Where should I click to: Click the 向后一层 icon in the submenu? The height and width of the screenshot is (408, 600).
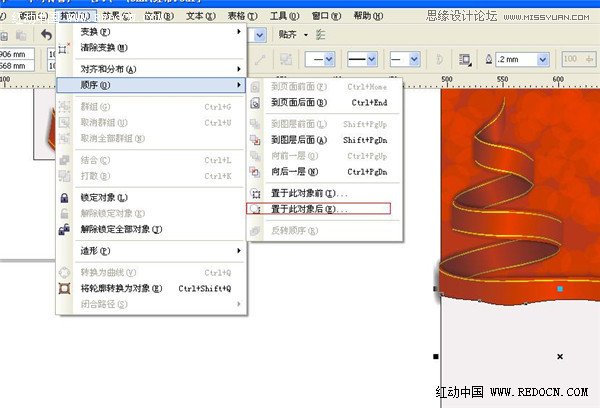[x=255, y=172]
